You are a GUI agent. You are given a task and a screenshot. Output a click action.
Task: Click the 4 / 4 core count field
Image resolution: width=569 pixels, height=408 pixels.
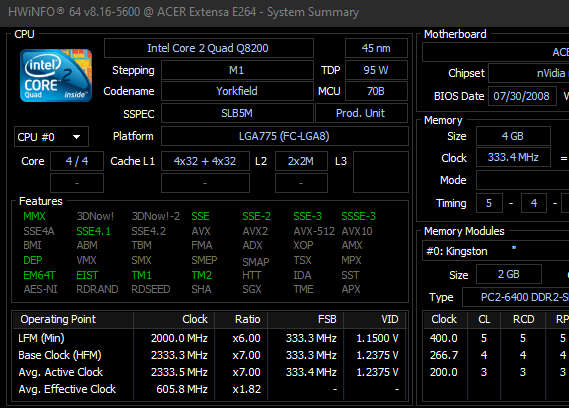[x=77, y=161]
